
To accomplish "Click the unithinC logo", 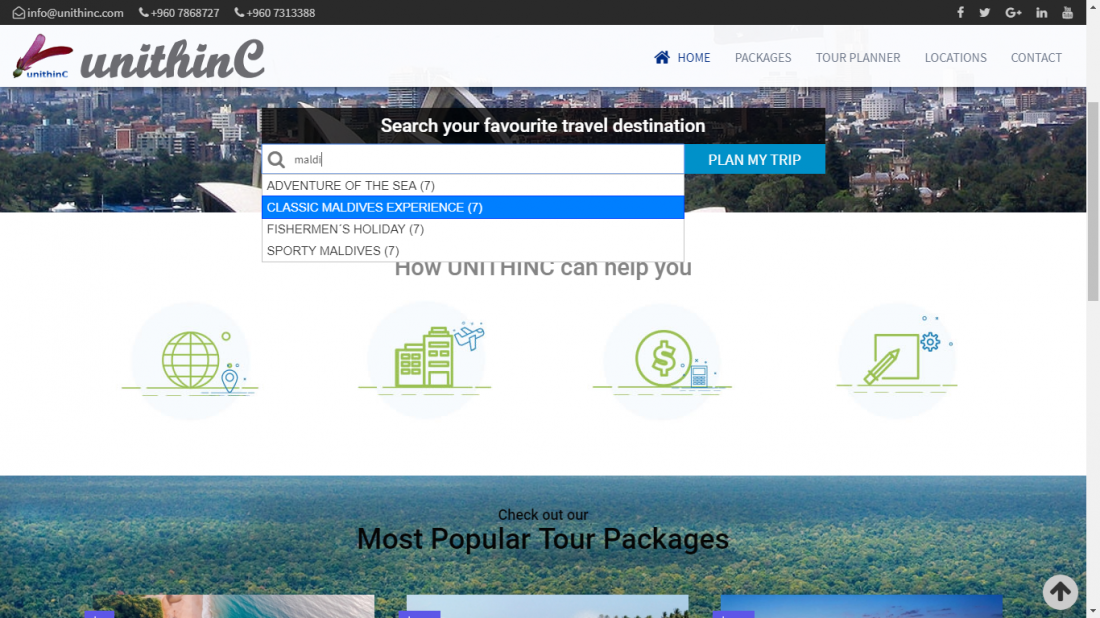I will point(139,57).
